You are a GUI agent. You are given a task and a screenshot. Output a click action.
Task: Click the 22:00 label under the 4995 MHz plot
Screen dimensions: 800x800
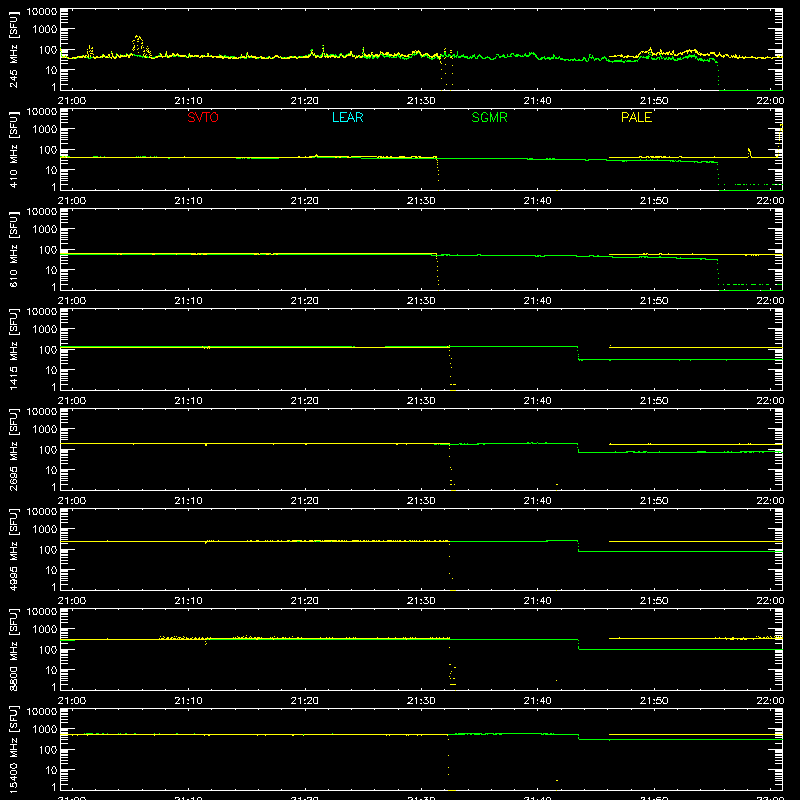pos(770,601)
